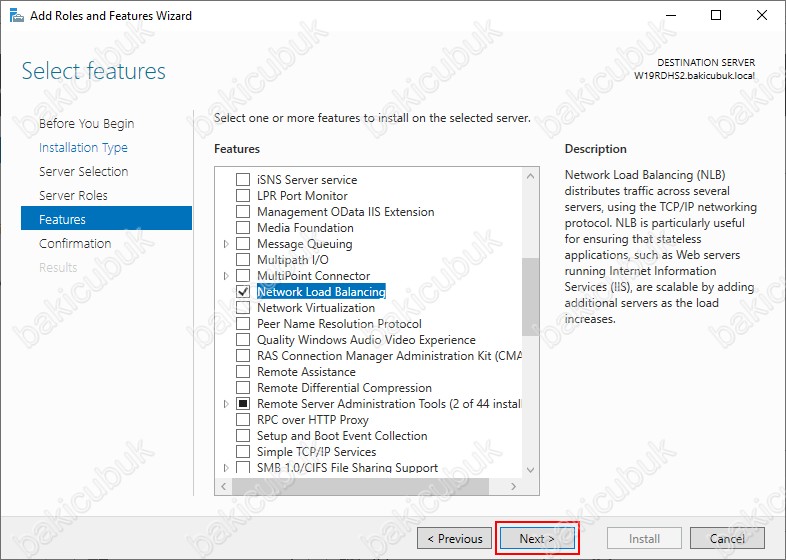Close the Add Roles and Features Wizard

click(x=762, y=15)
